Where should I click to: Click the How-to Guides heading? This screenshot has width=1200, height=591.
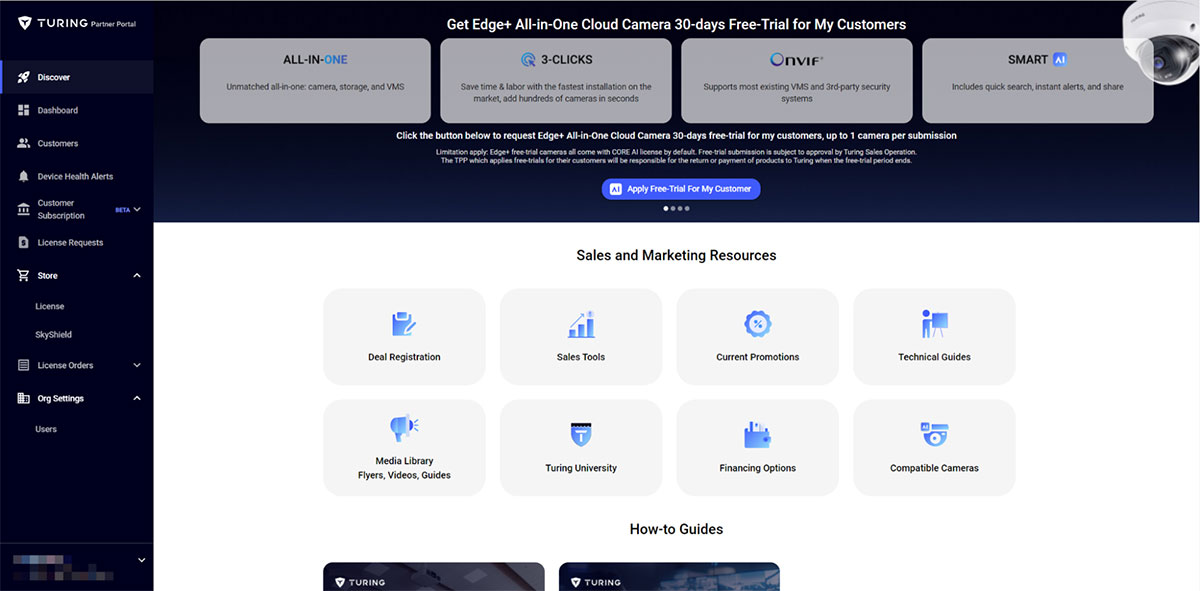pyautogui.click(x=676, y=529)
